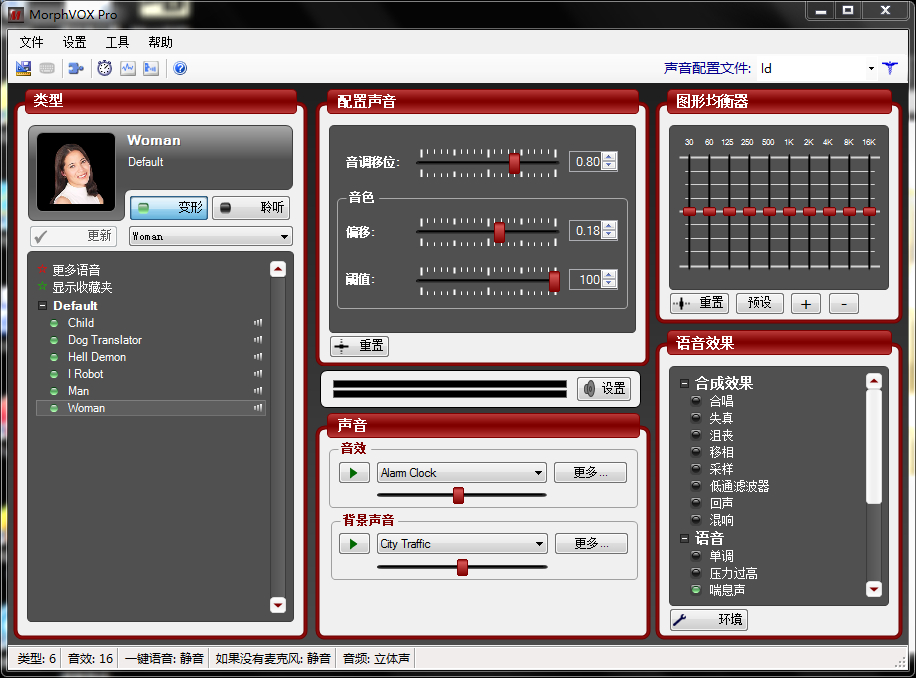Screen dimensions: 916x678
Task: Click the 音调移位 pitch shift slider handle
Action: pyautogui.click(x=514, y=163)
